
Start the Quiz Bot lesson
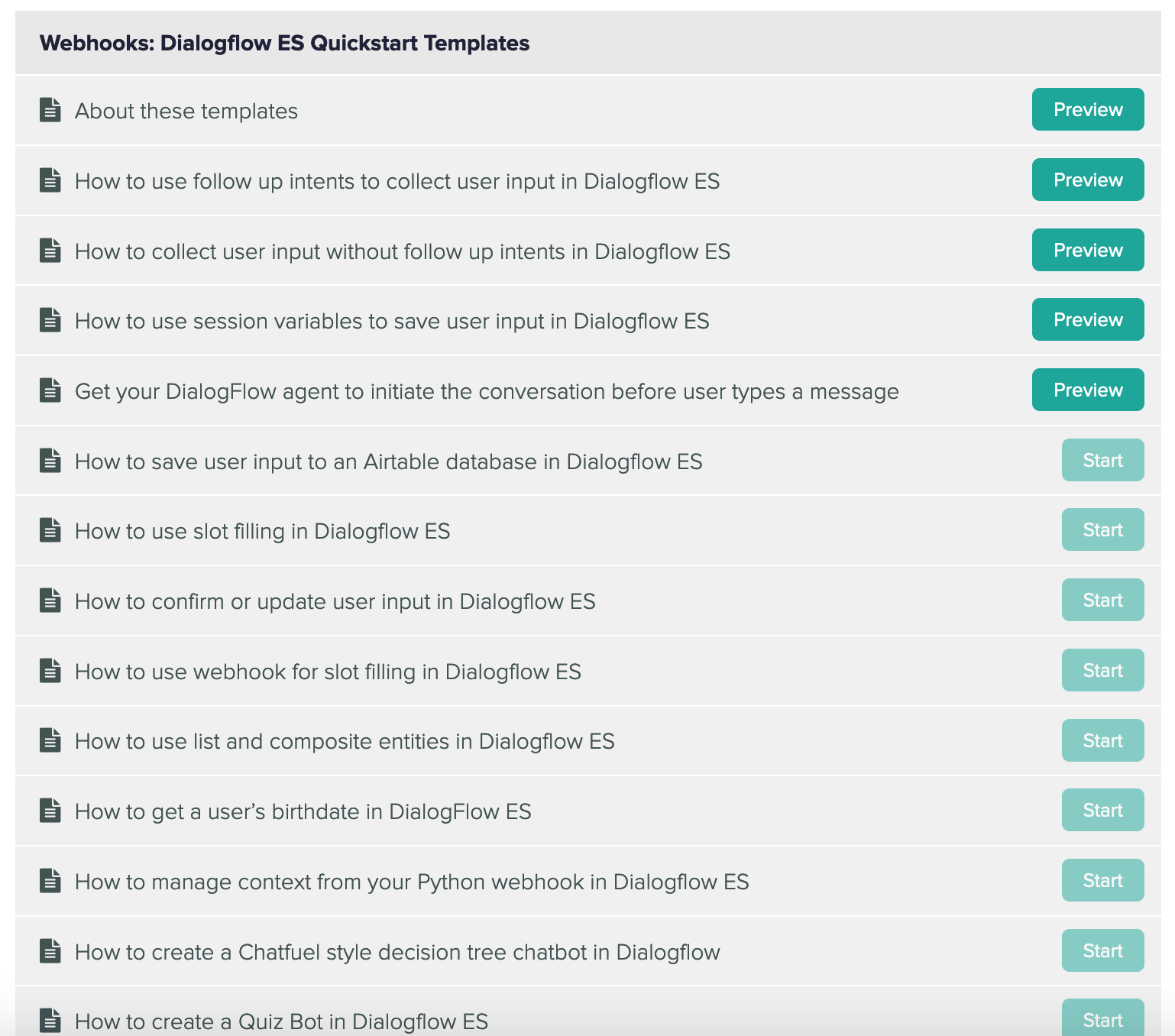(1102, 1018)
